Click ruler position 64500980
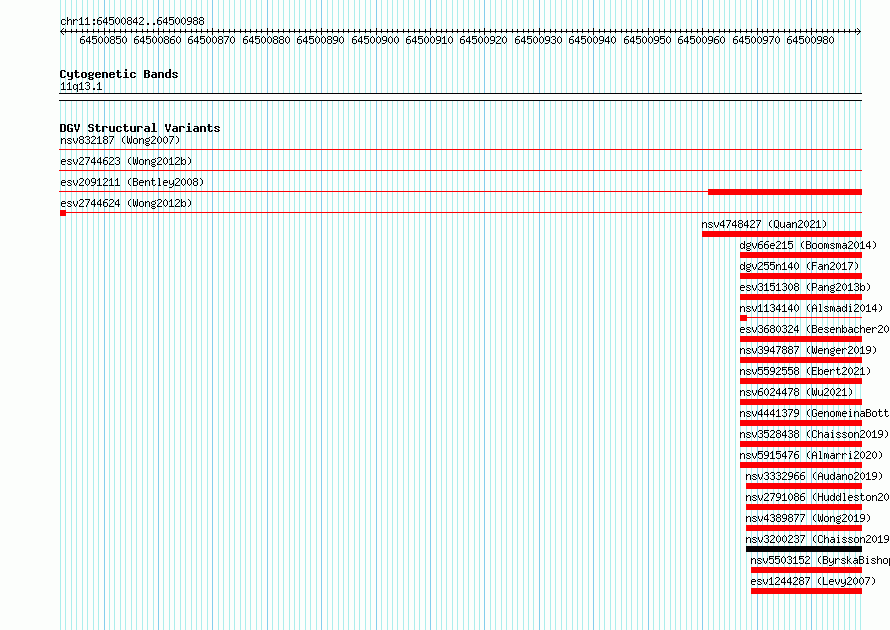The width and height of the screenshot is (890, 630). coord(810,40)
